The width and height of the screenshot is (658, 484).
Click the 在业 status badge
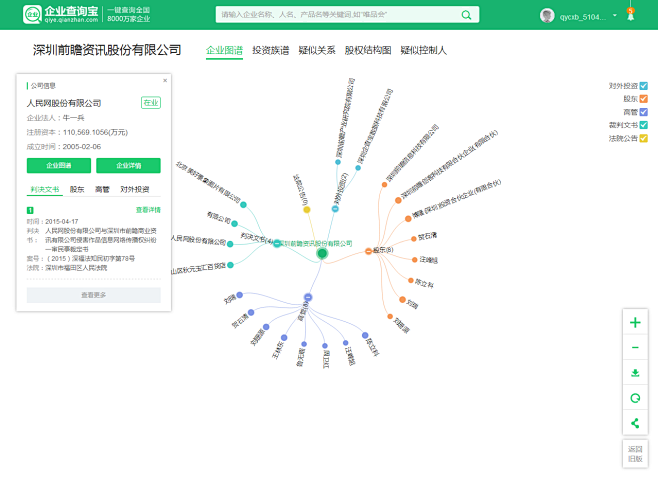pos(151,103)
